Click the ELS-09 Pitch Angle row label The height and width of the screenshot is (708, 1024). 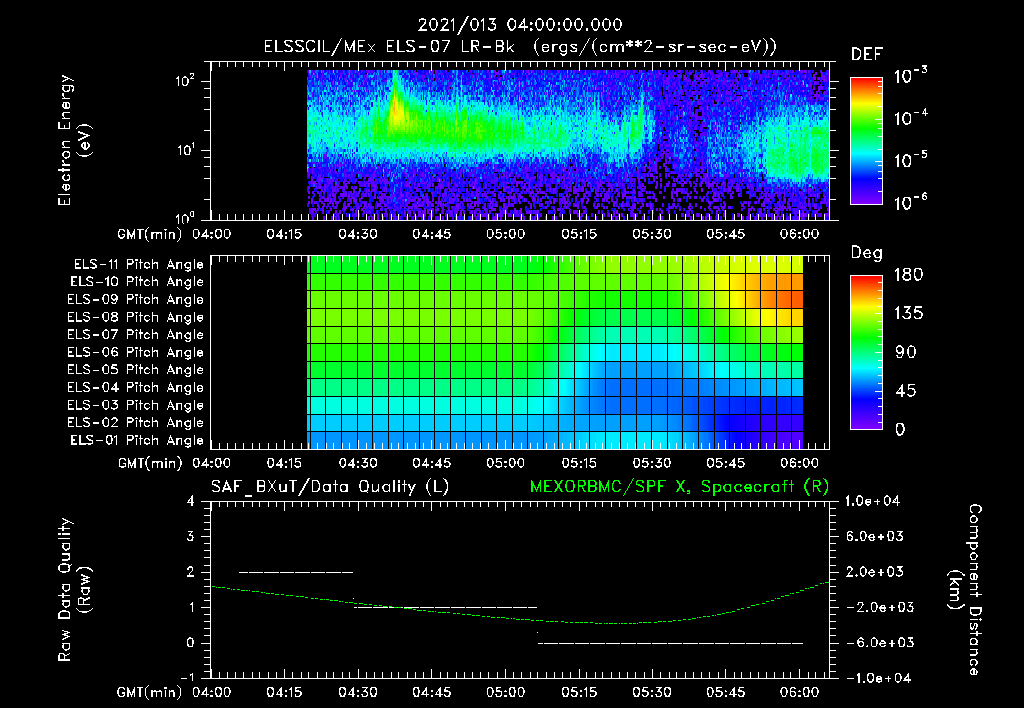[135, 299]
